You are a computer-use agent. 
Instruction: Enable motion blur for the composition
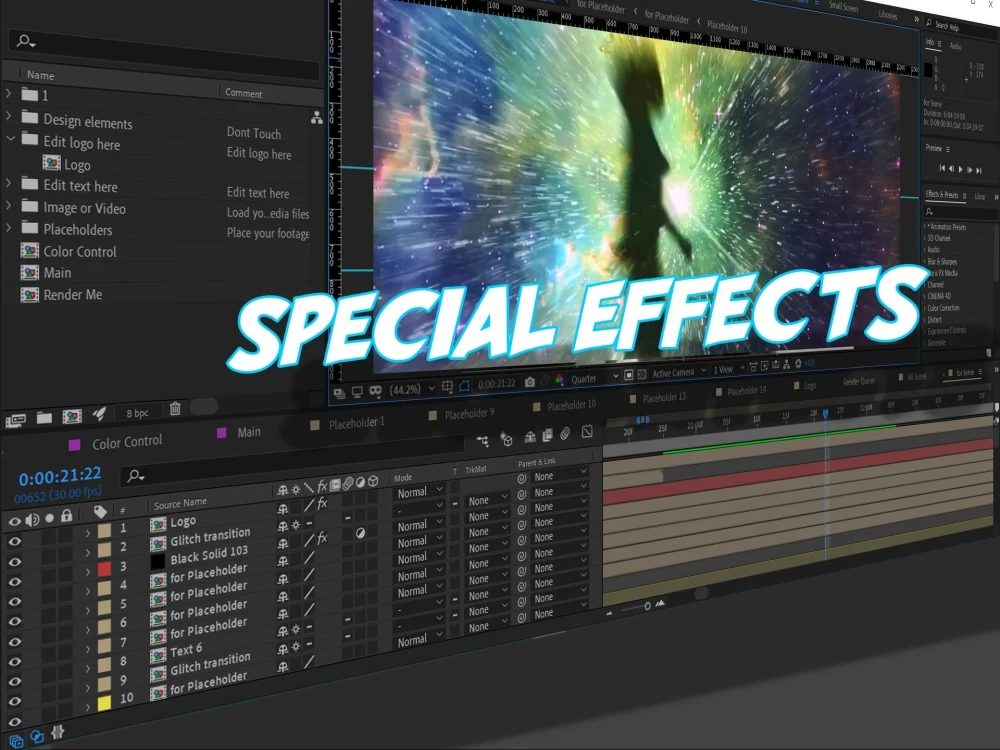point(565,434)
